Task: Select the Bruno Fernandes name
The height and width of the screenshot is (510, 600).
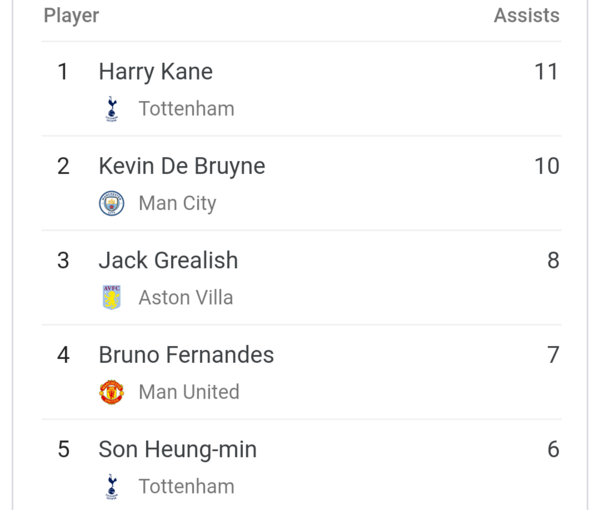Action: coord(186,355)
